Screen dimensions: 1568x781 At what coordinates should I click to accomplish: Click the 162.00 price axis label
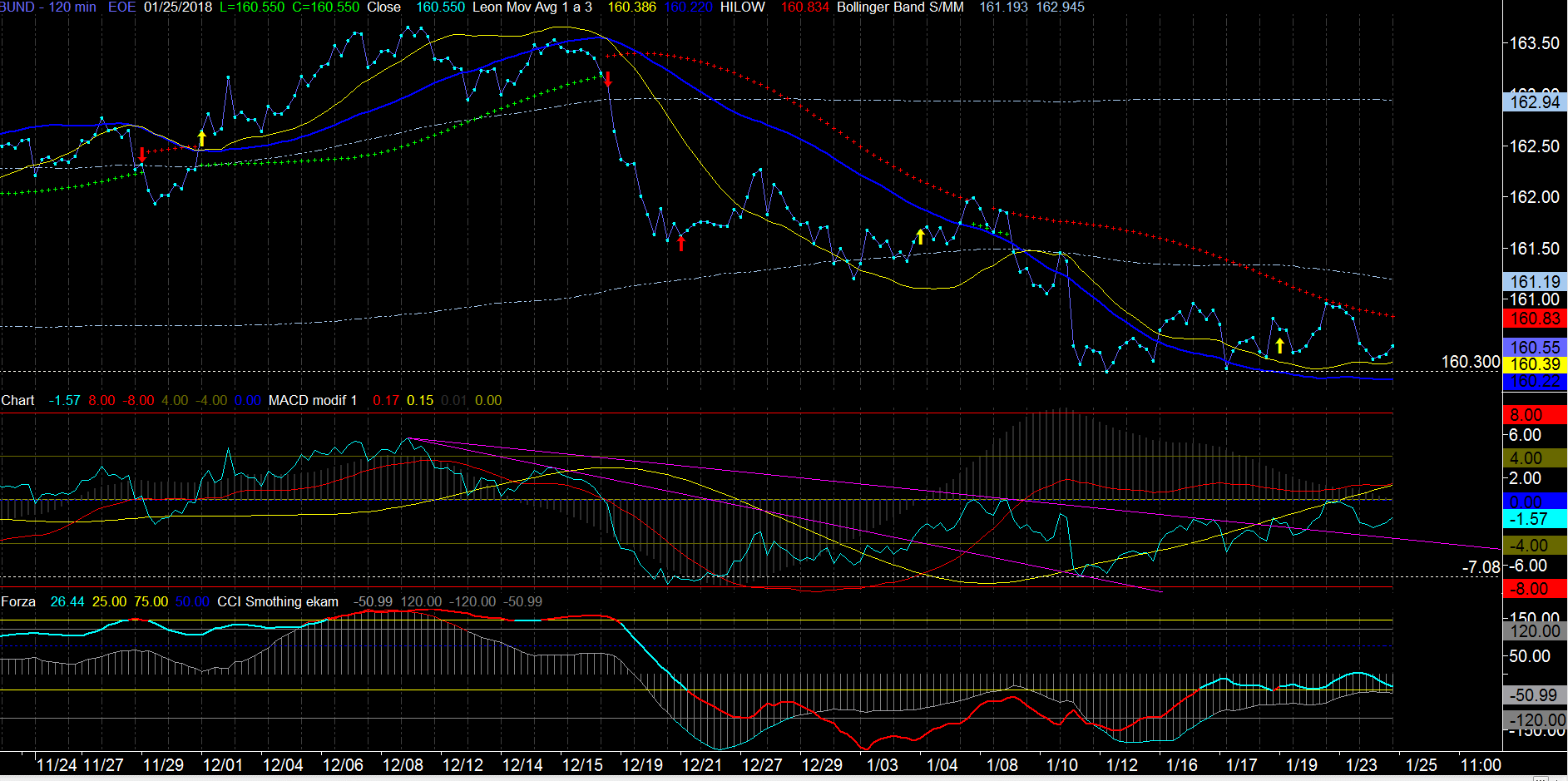click(x=1535, y=197)
